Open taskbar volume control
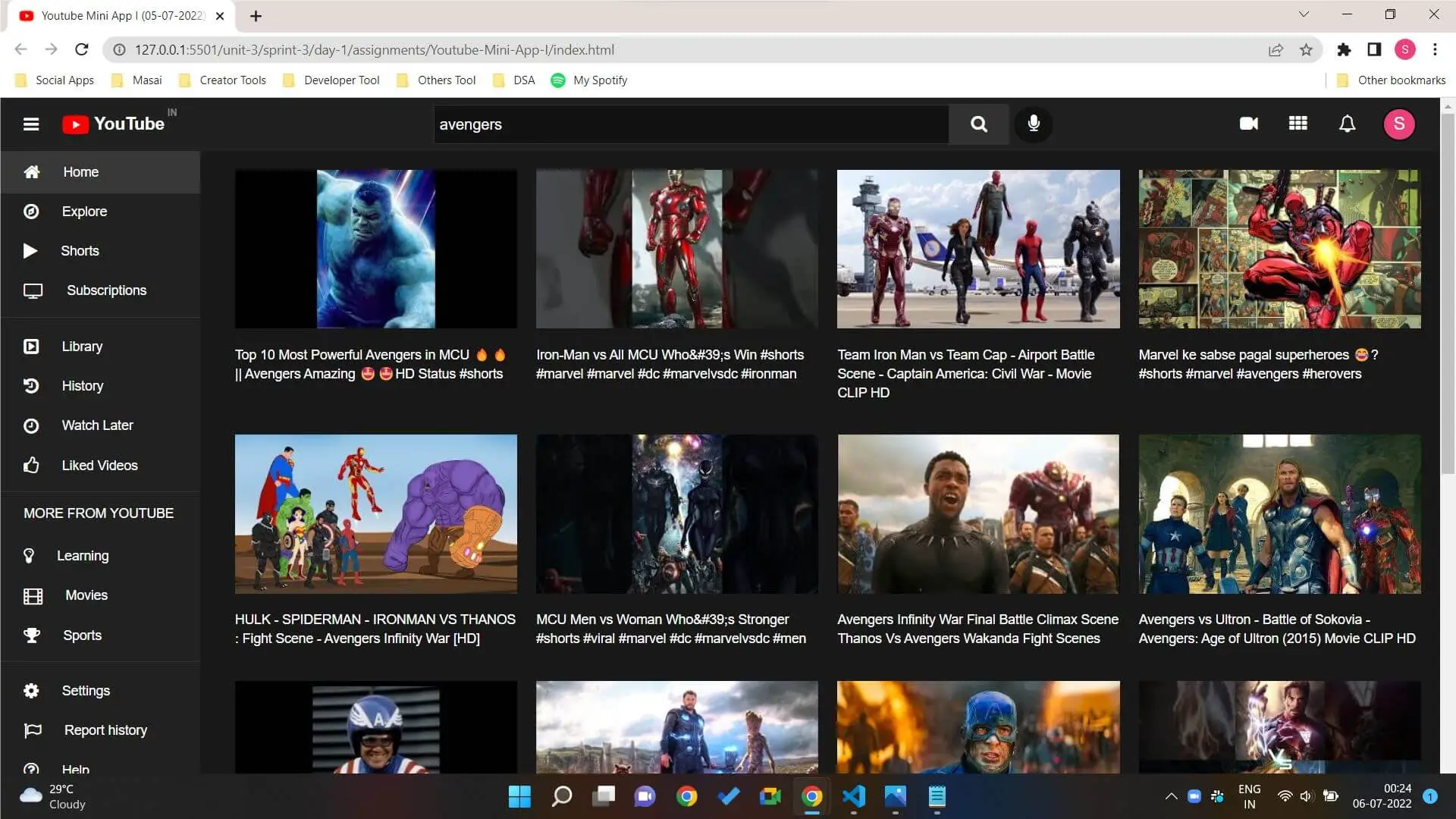1456x819 pixels. coord(1306,796)
